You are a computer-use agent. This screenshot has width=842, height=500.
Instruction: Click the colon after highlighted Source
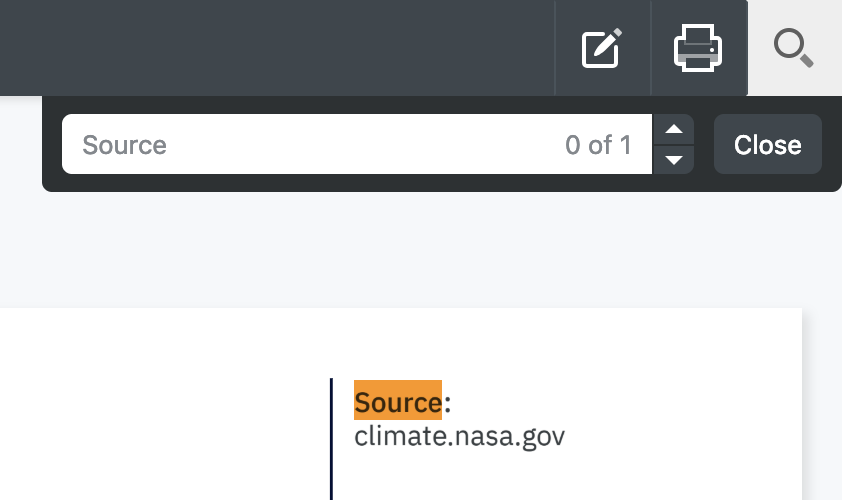point(448,402)
